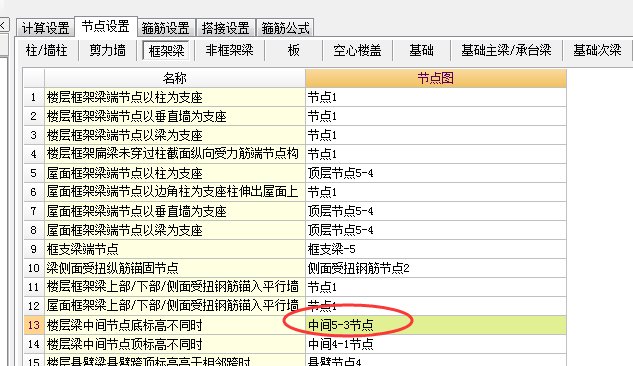This screenshot has height=366, width=633.
Task: Select the 非框架梁 component tab
Action: (229, 50)
